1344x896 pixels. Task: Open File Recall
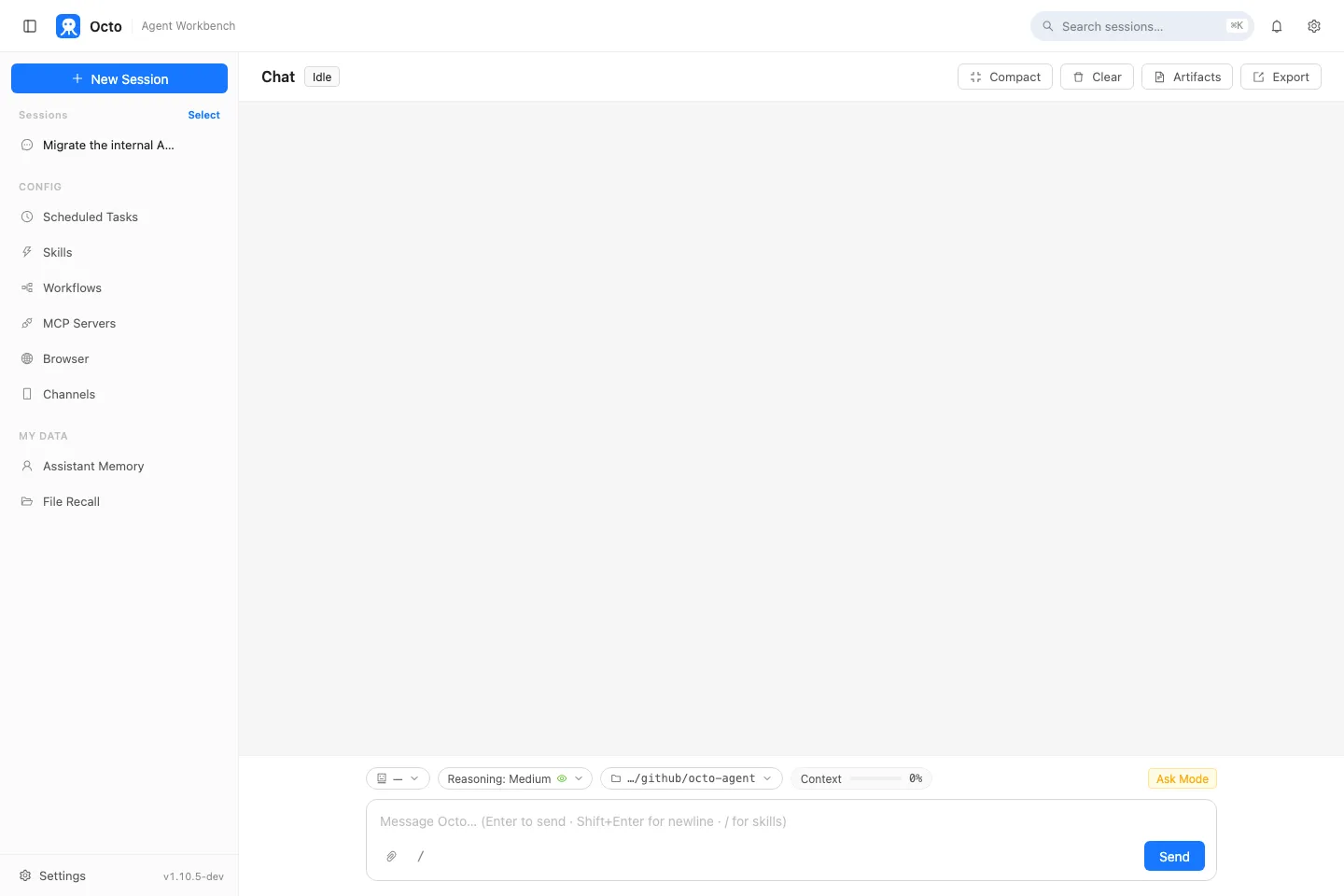pos(119,501)
